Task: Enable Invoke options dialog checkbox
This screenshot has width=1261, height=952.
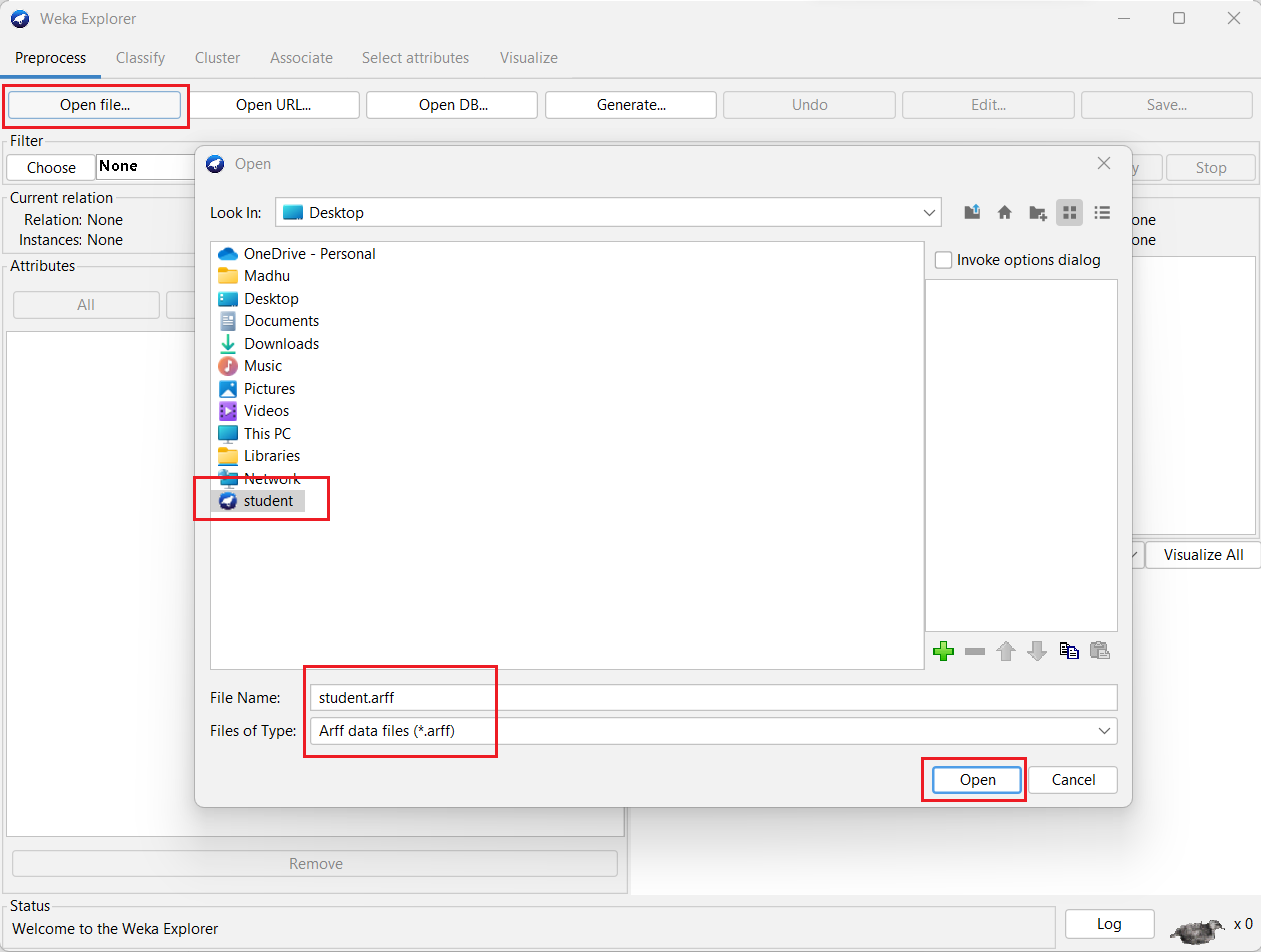Action: [x=943, y=260]
